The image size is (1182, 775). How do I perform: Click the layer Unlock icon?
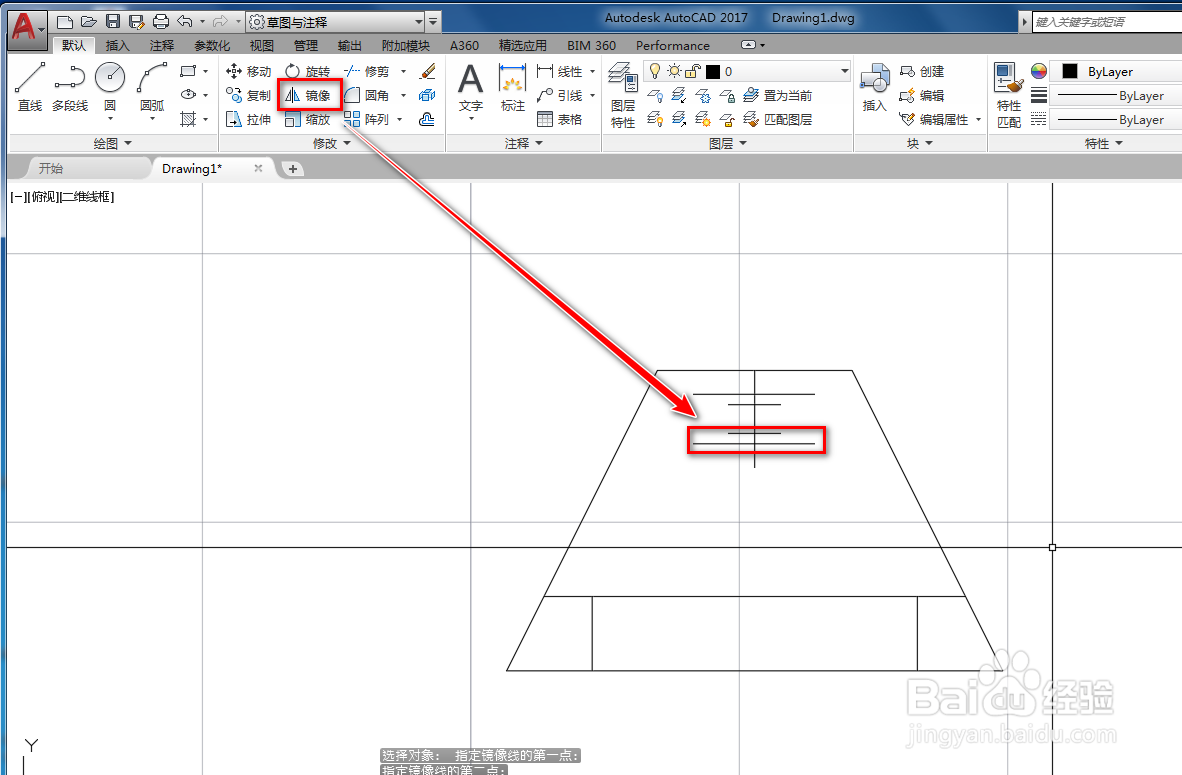coord(727,119)
